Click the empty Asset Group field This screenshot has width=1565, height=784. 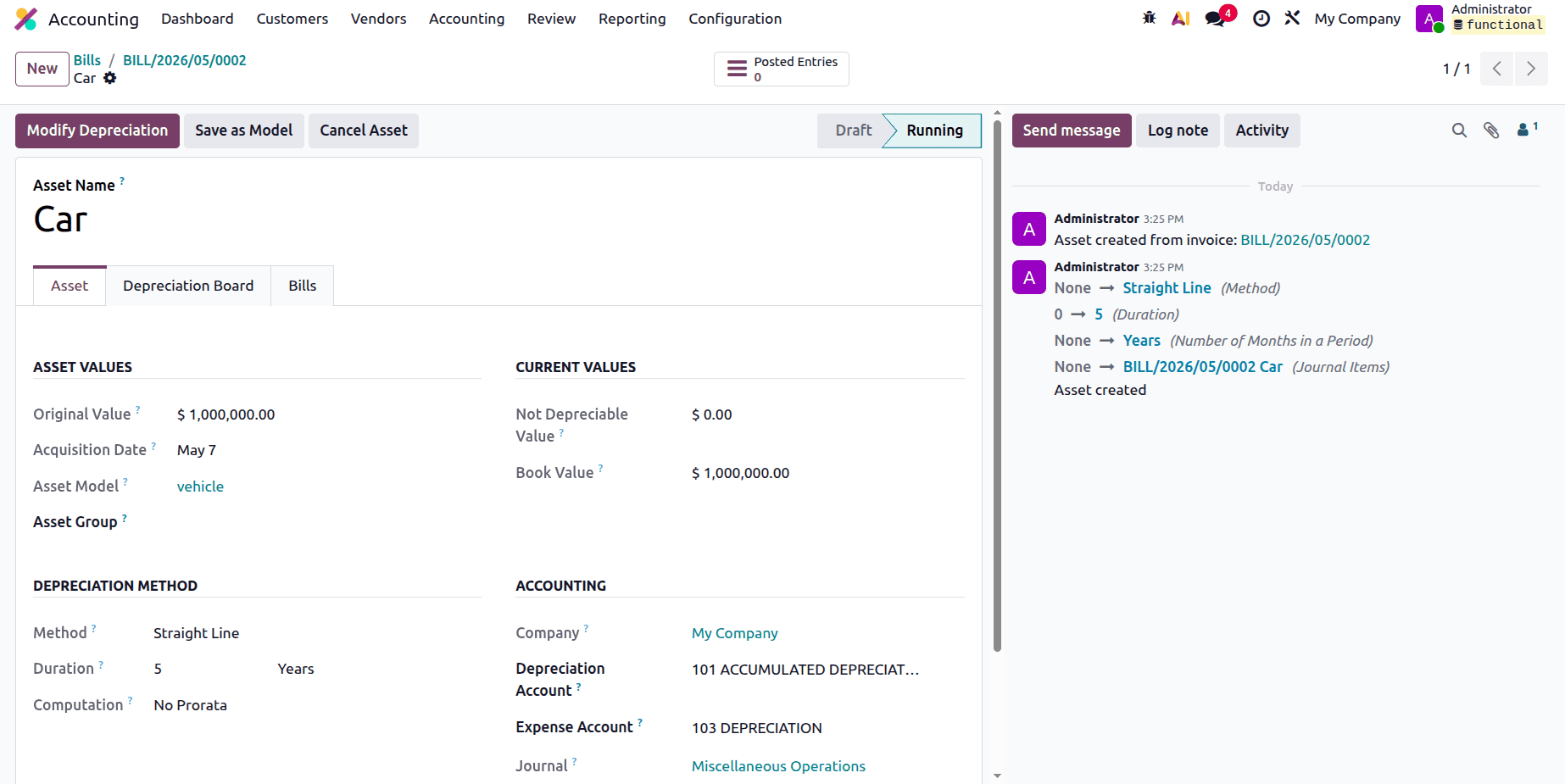pyautogui.click(x=329, y=522)
